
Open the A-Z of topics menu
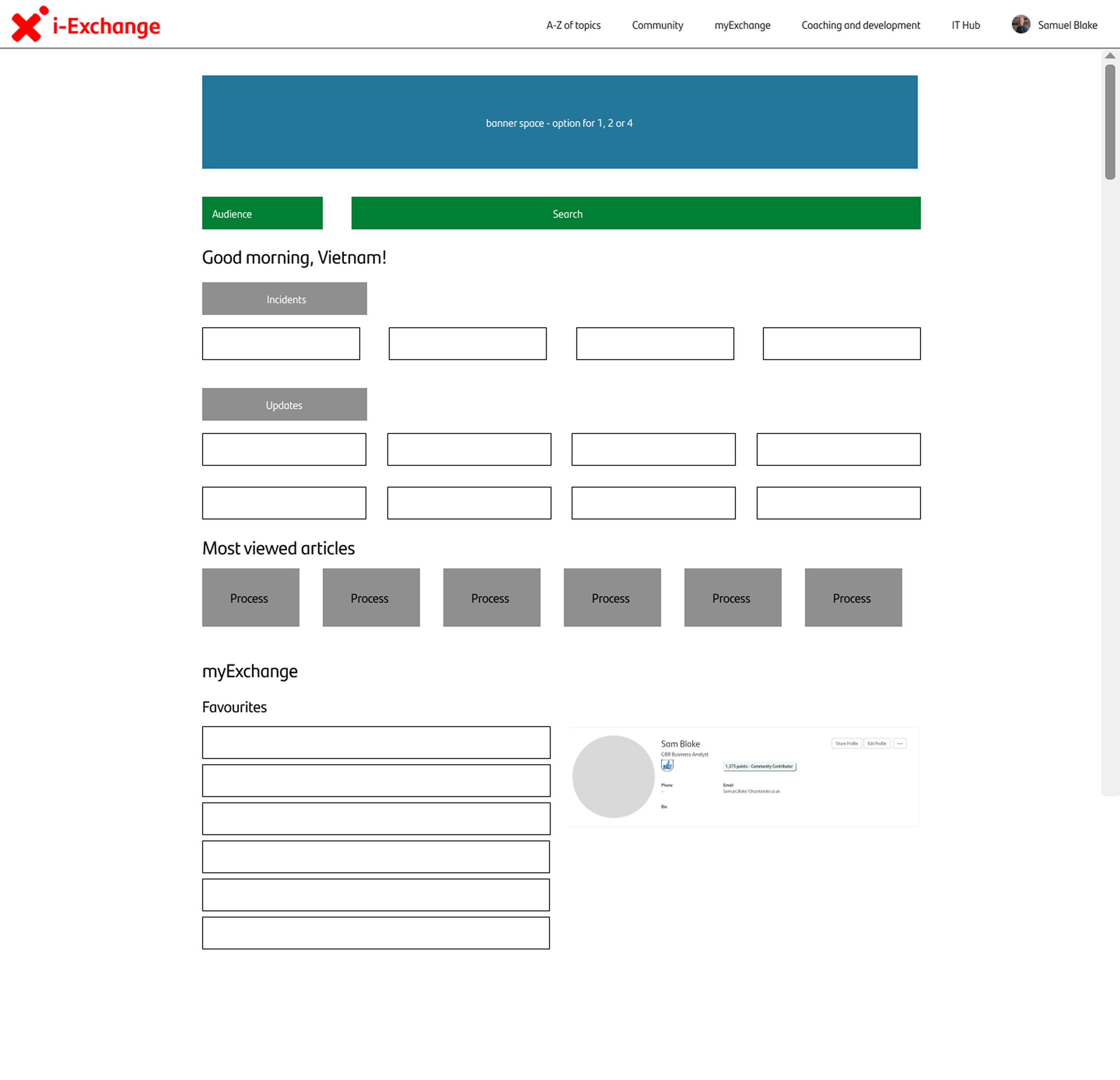573,25
